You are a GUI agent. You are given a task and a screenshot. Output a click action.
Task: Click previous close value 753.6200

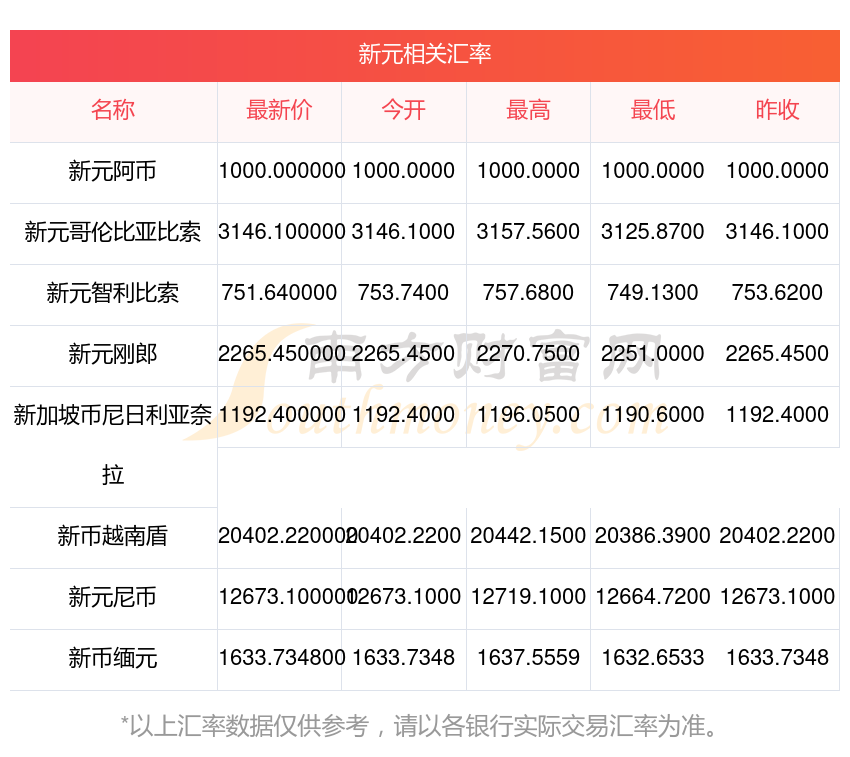(x=777, y=293)
